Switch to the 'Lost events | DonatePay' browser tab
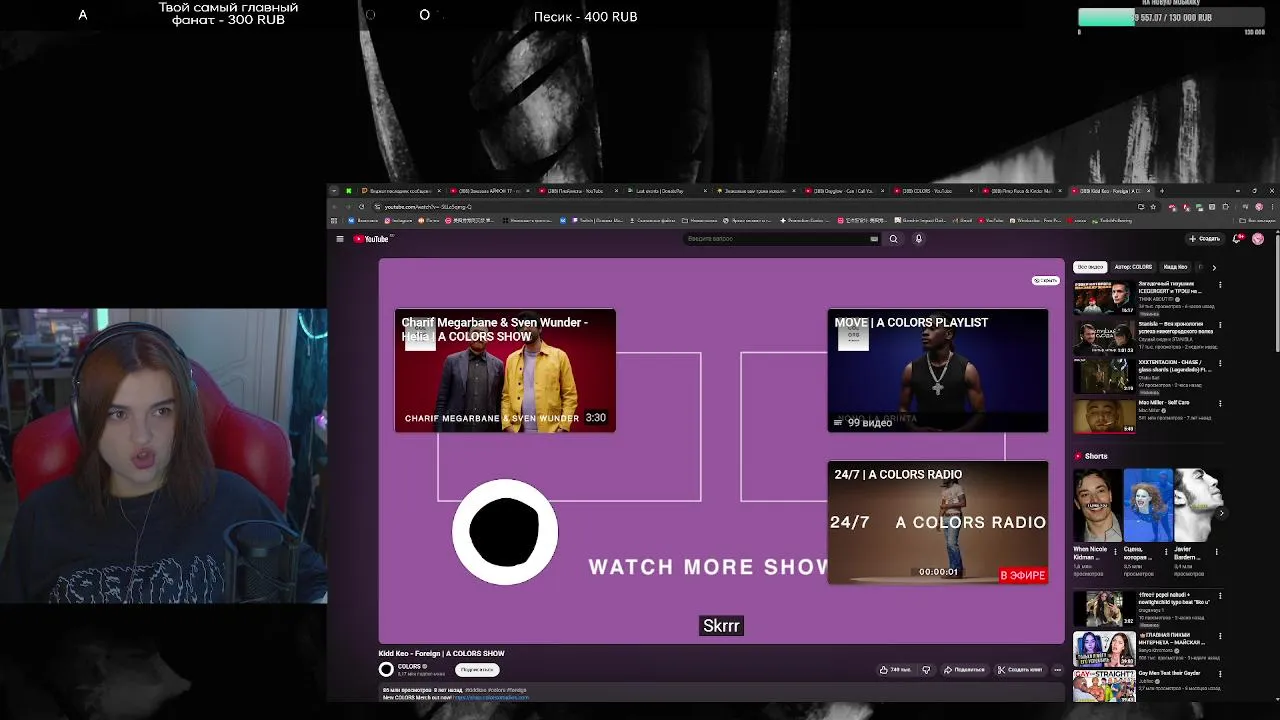Image resolution: width=1280 pixels, height=720 pixels. 664,190
